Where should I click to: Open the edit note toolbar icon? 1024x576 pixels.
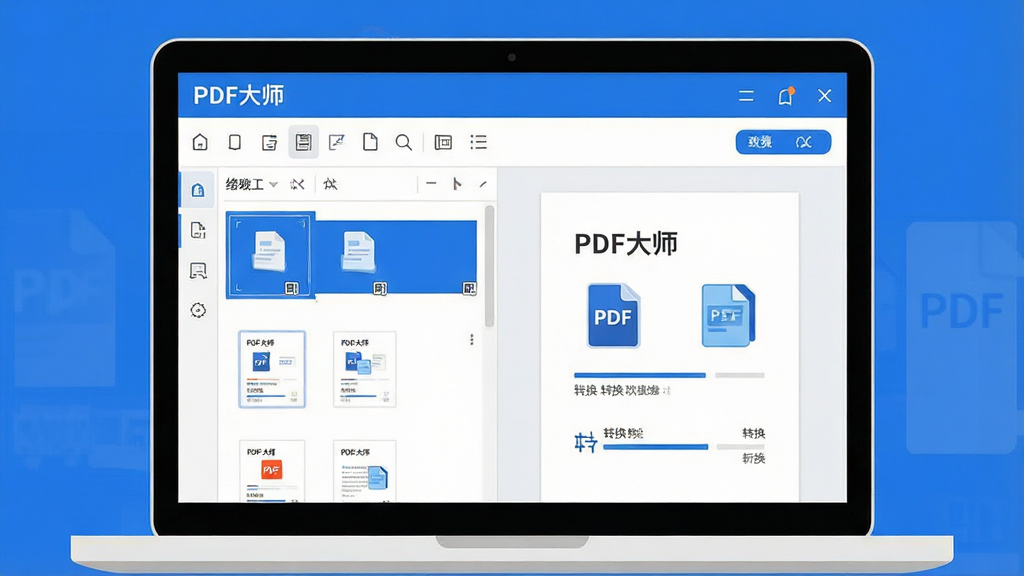click(x=269, y=142)
